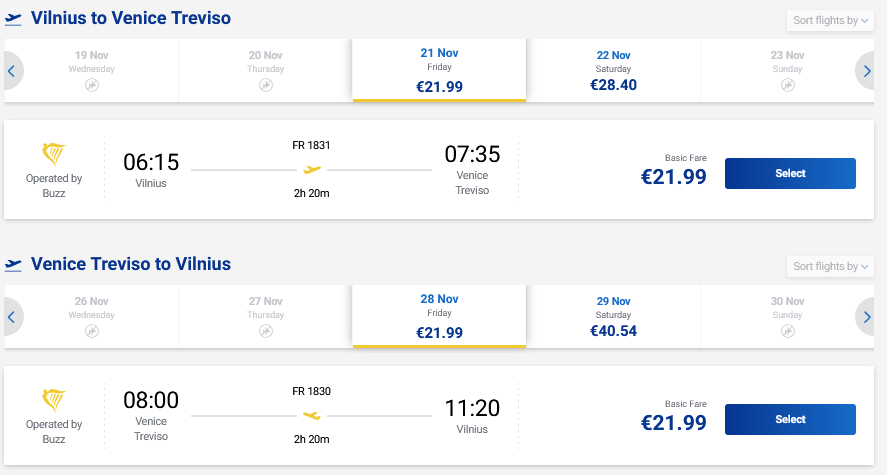Viewport: 887px width, 475px height.
Task: Select 29 Nov Saturday €40.54 date tab
Action: (613, 316)
